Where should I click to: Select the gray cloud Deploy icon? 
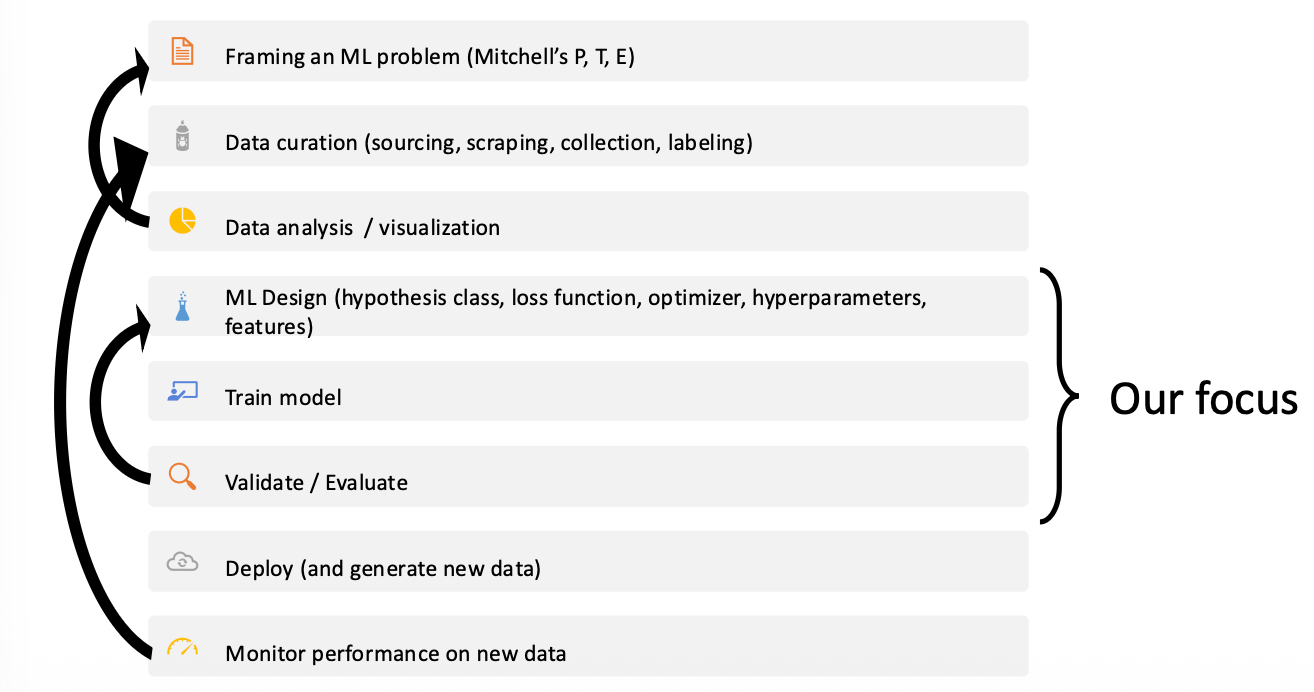click(x=182, y=562)
